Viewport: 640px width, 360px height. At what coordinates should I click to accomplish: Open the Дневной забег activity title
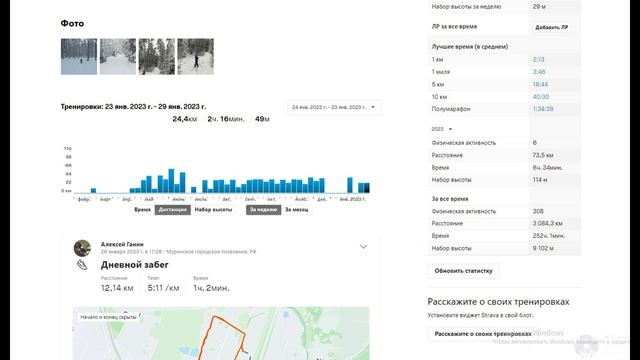pyautogui.click(x=135, y=265)
